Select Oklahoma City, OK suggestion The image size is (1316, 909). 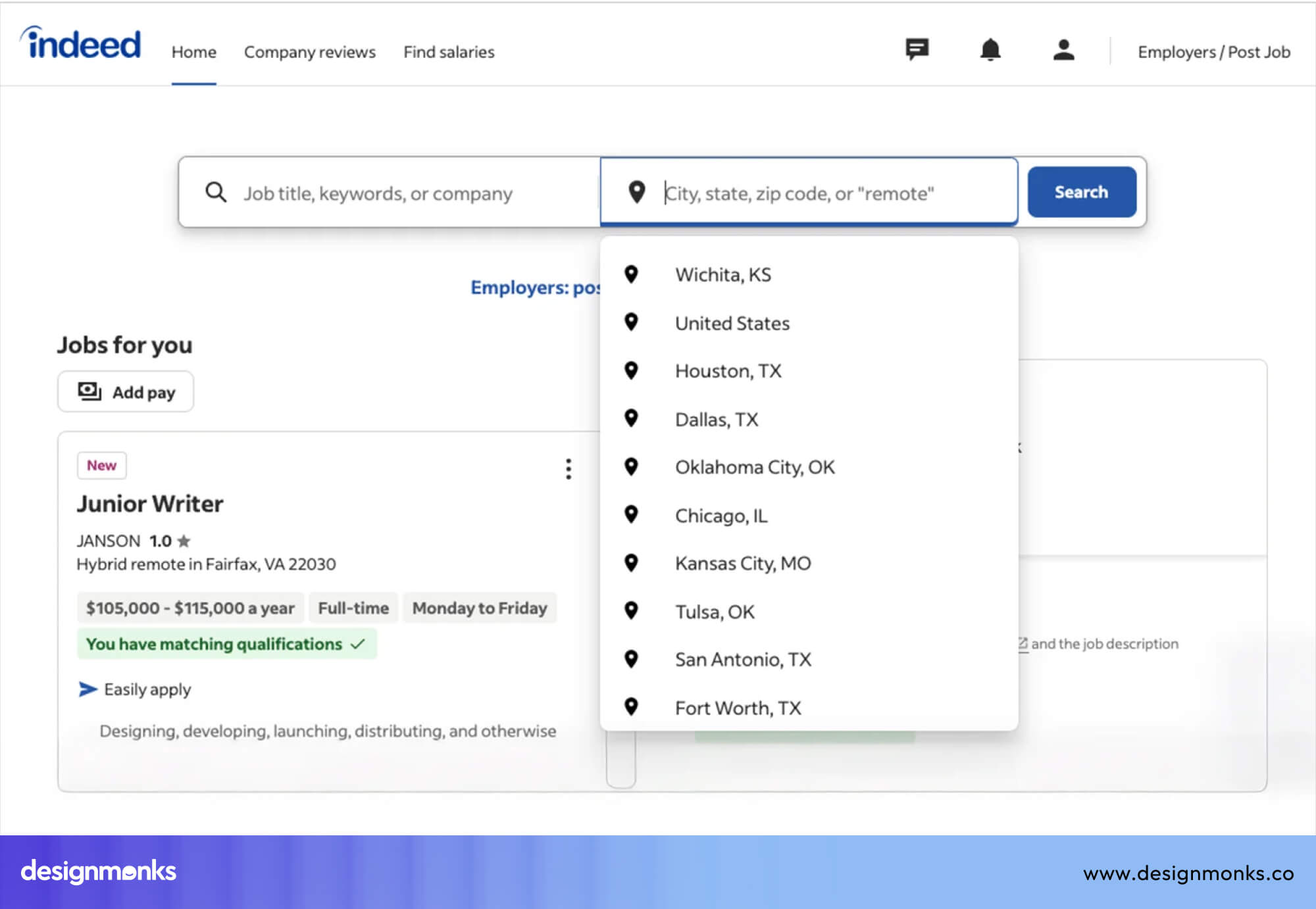809,467
